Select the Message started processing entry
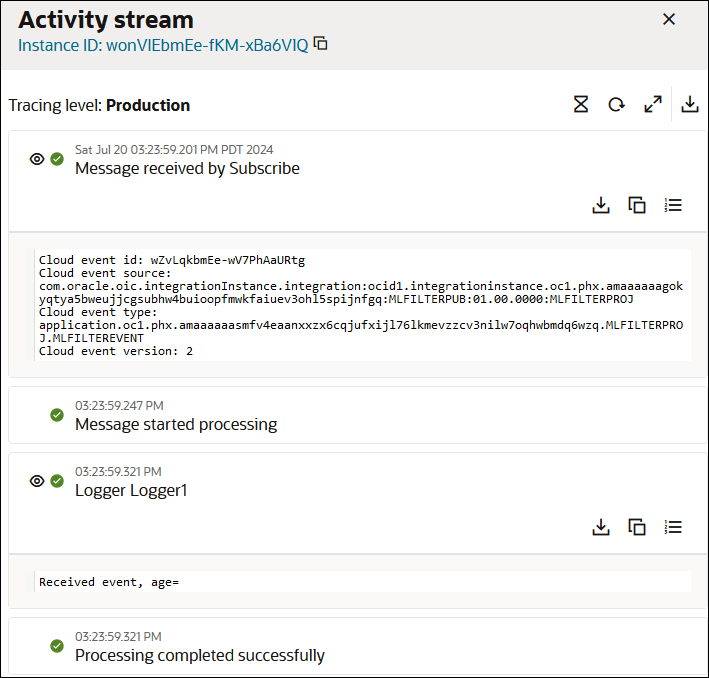This screenshot has height=678, width=709. [176, 424]
